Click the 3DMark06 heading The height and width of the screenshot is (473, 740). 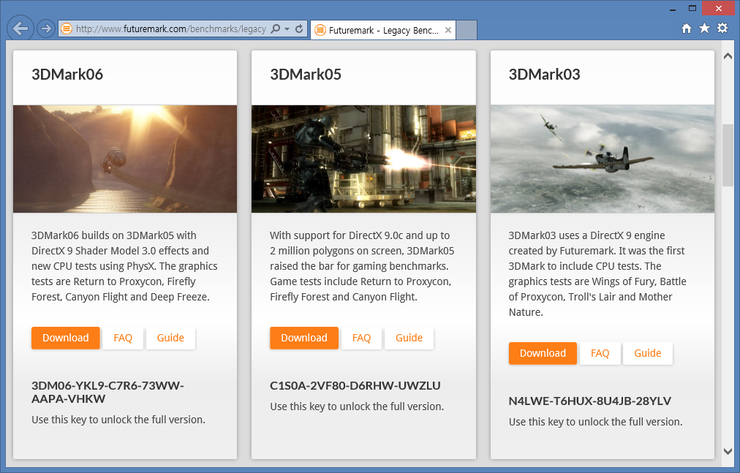[x=67, y=74]
